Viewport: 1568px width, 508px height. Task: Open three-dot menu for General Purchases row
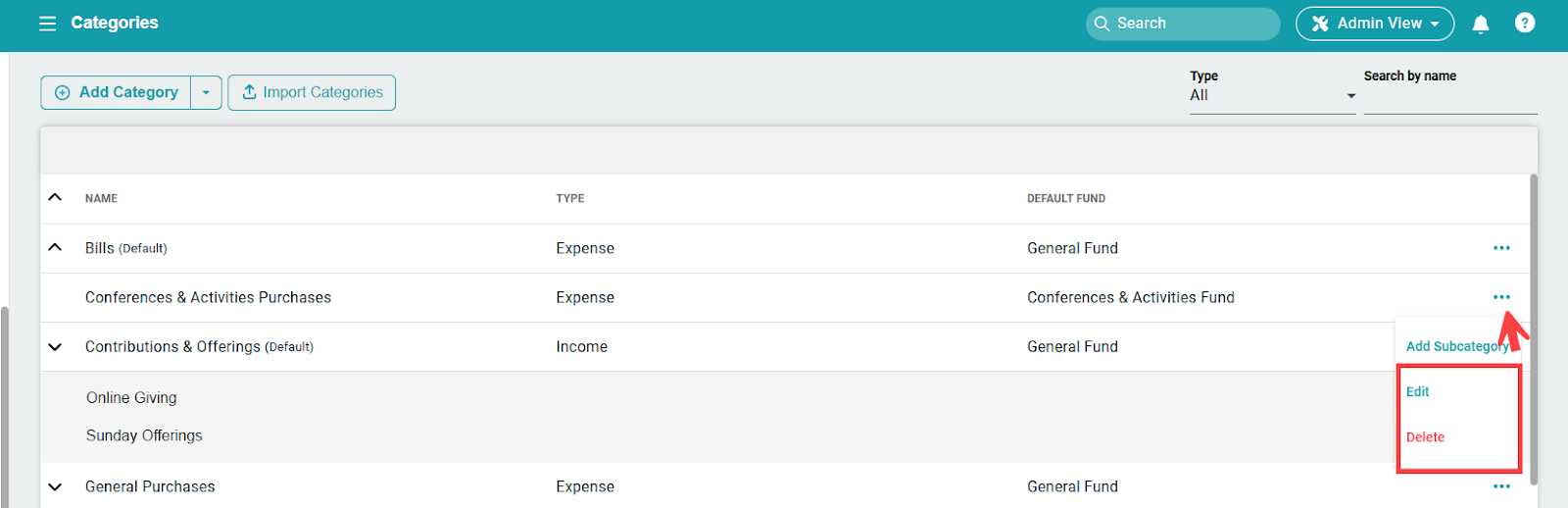1500,486
